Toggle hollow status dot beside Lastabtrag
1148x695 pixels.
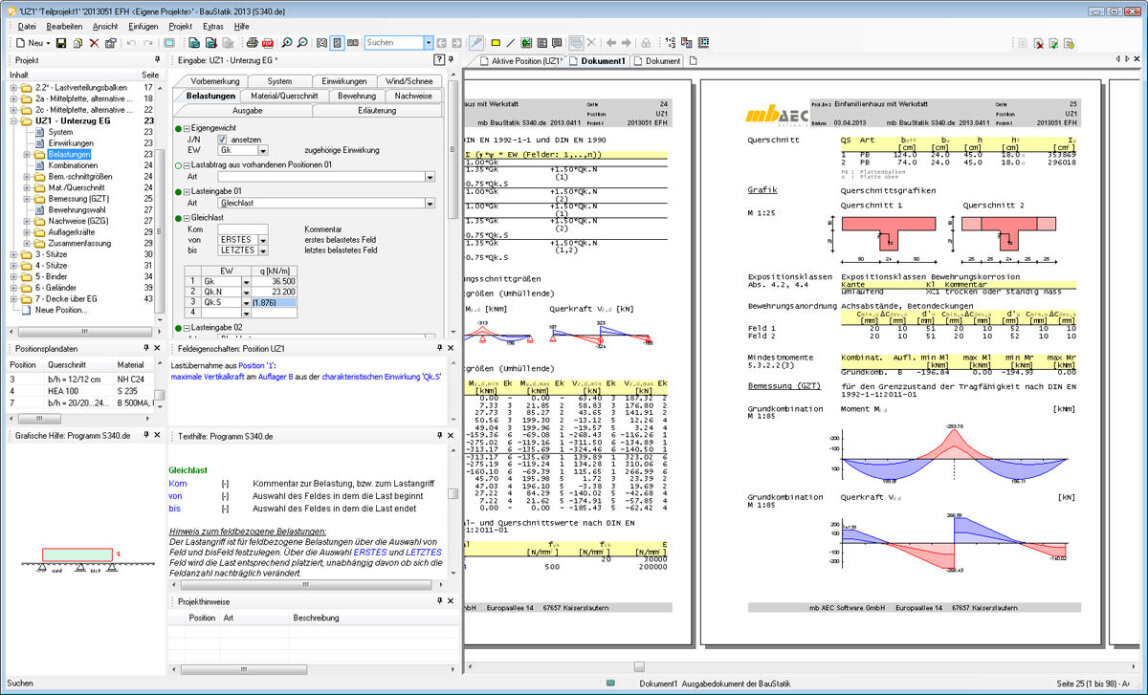coord(178,166)
